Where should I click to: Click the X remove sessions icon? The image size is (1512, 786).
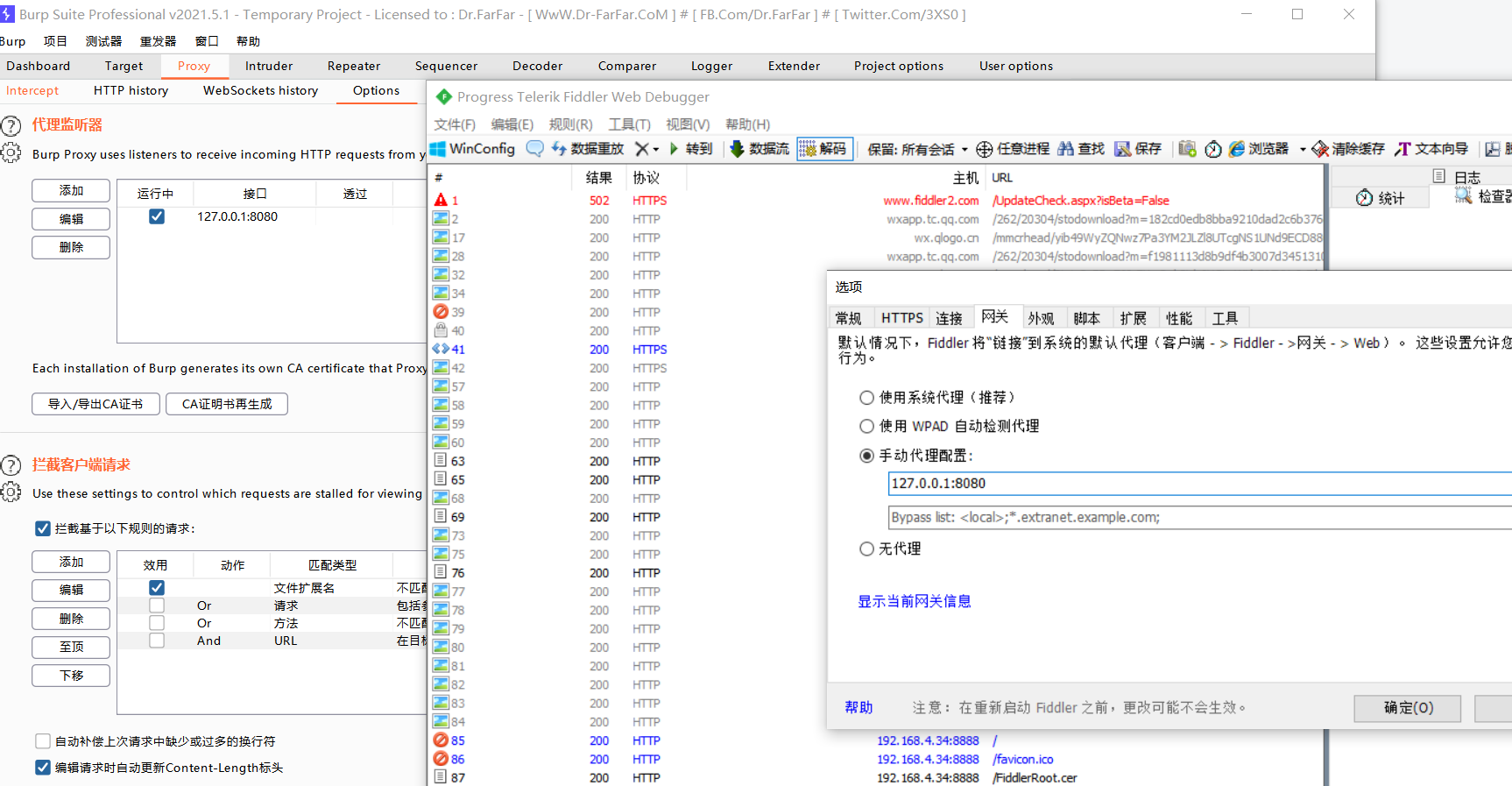pyautogui.click(x=641, y=149)
